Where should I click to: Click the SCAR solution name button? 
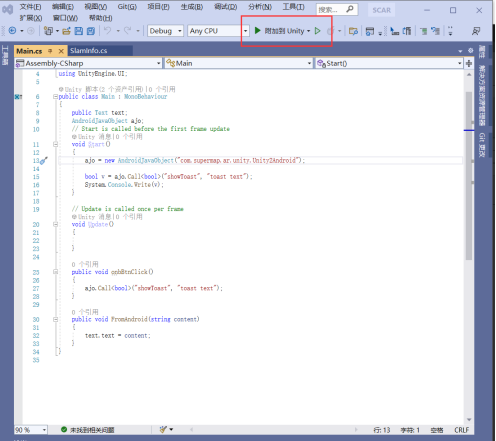[382, 10]
